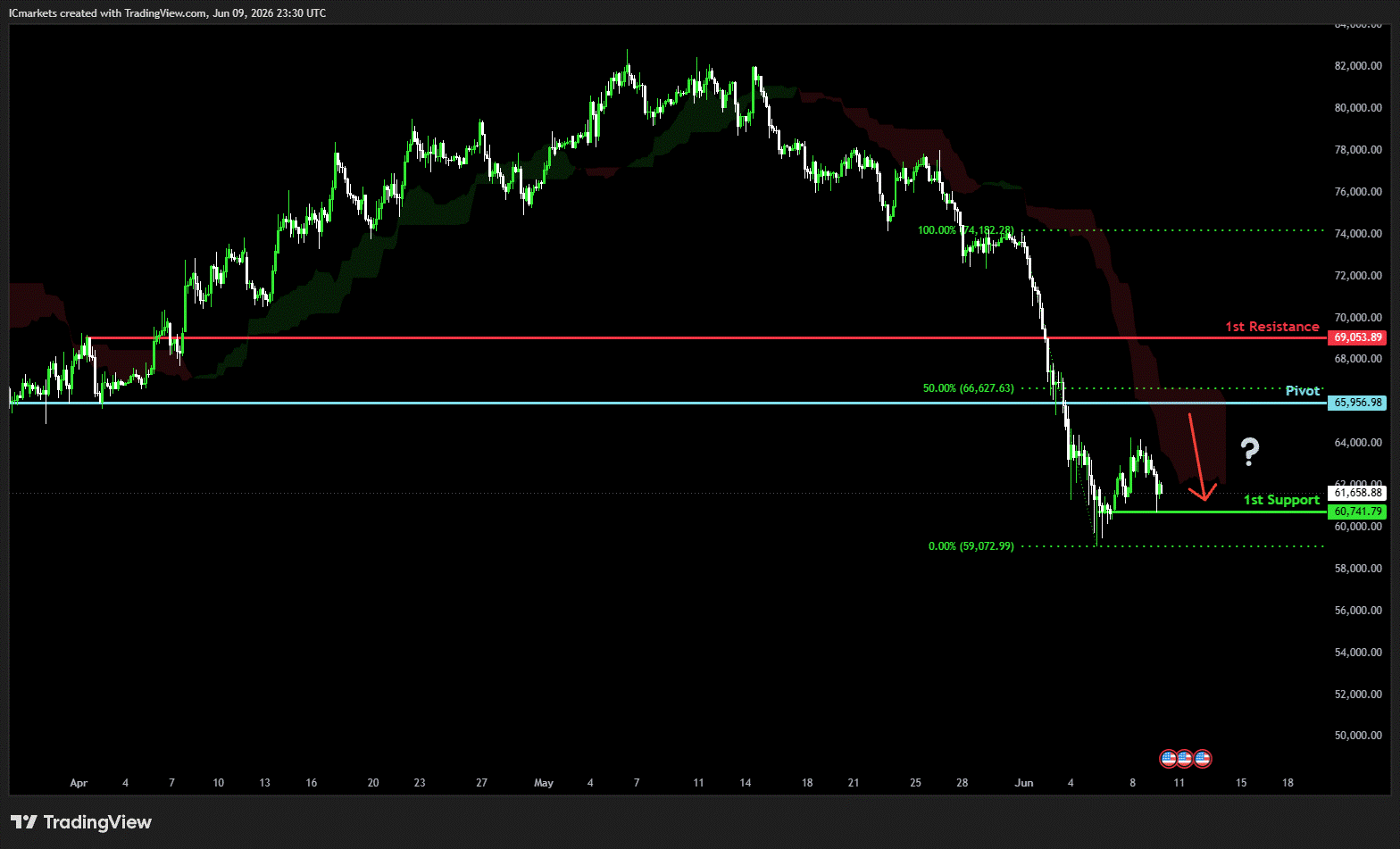The width and height of the screenshot is (1400, 849).
Task: Click the middle US flag event icon
Action: tap(1185, 759)
